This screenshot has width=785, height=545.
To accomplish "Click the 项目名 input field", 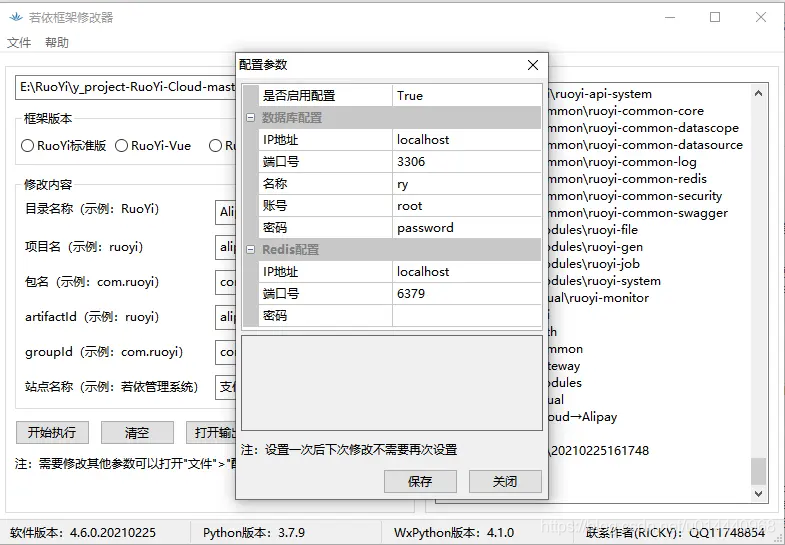I will tap(226, 247).
